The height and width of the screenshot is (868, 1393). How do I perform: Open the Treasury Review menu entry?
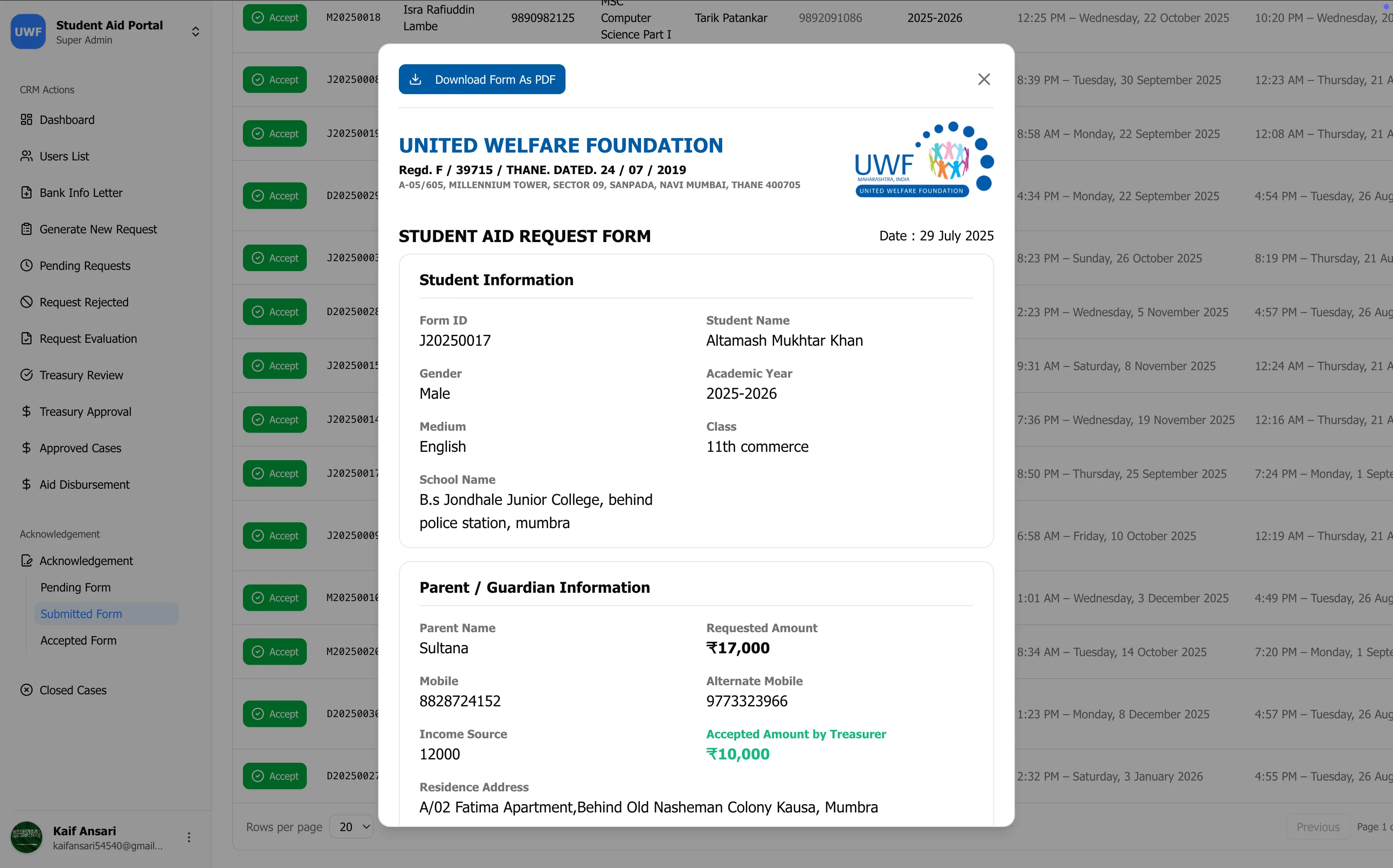[81, 375]
